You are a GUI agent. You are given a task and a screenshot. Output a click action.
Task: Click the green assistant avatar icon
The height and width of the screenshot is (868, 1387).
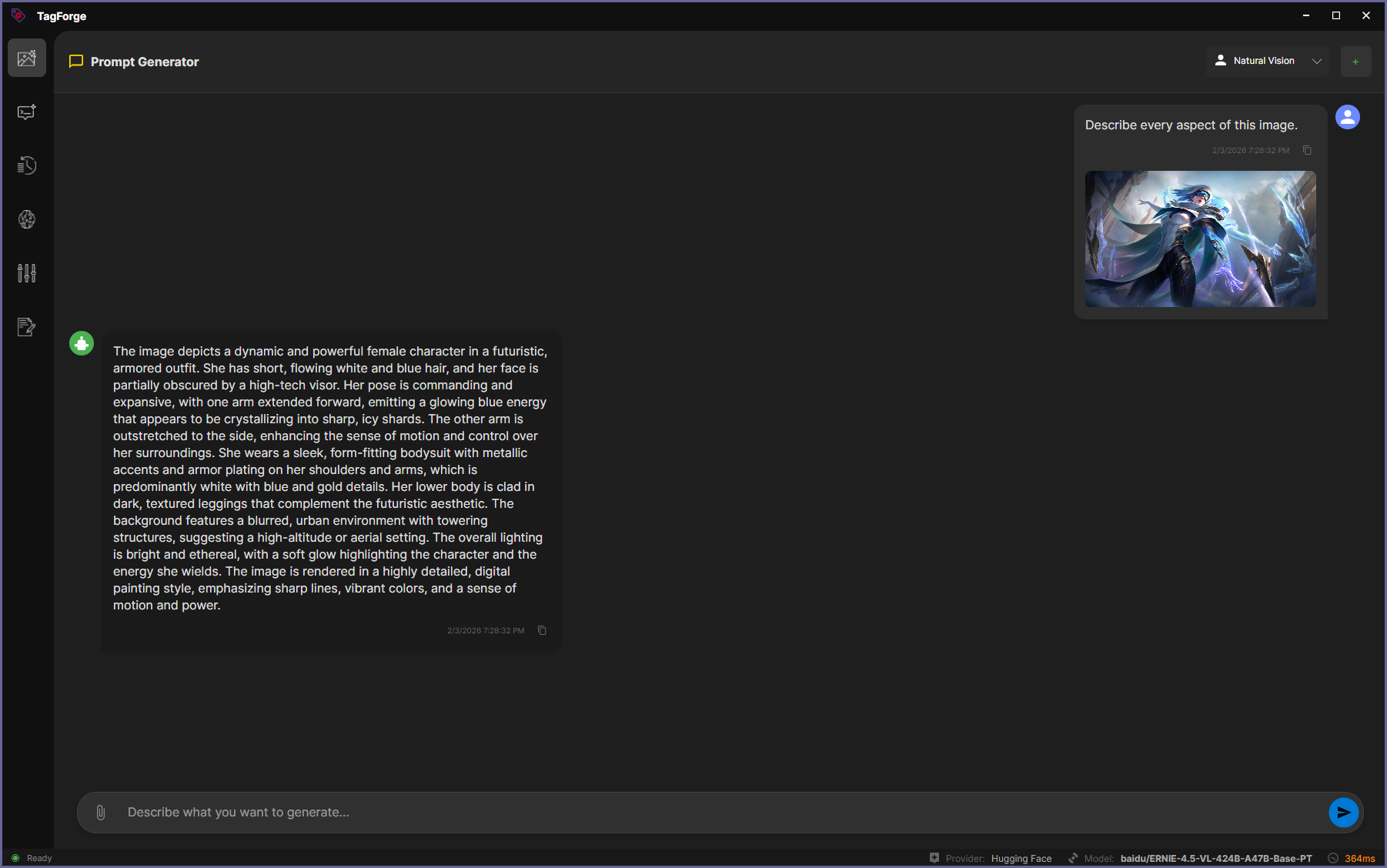click(82, 343)
